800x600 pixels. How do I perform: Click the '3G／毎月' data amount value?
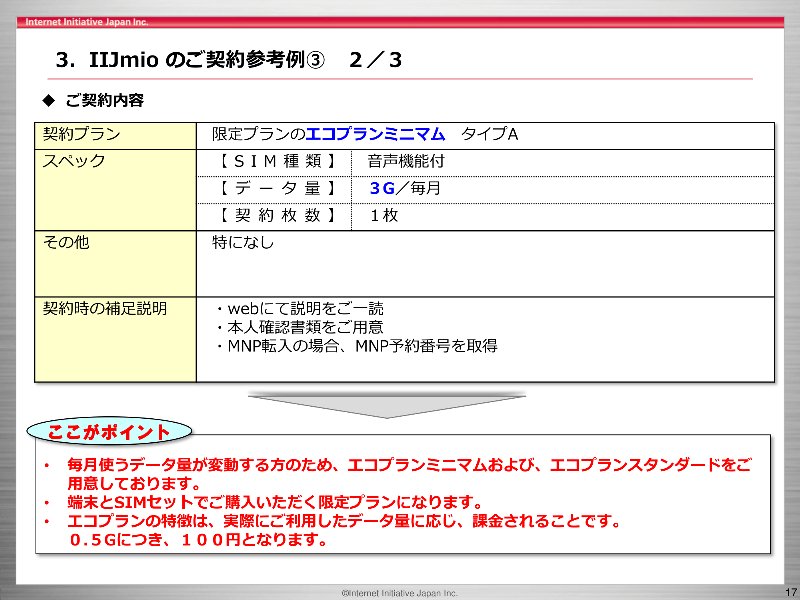click(405, 188)
